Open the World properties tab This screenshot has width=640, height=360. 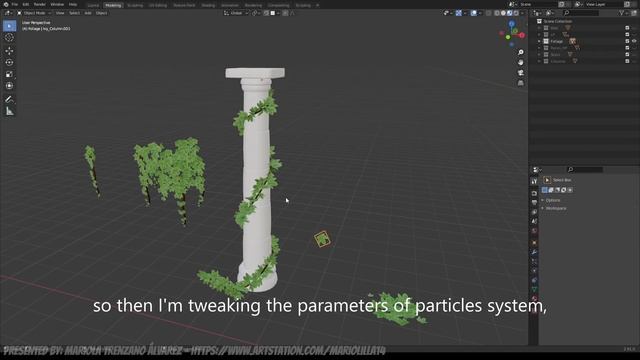click(534, 231)
